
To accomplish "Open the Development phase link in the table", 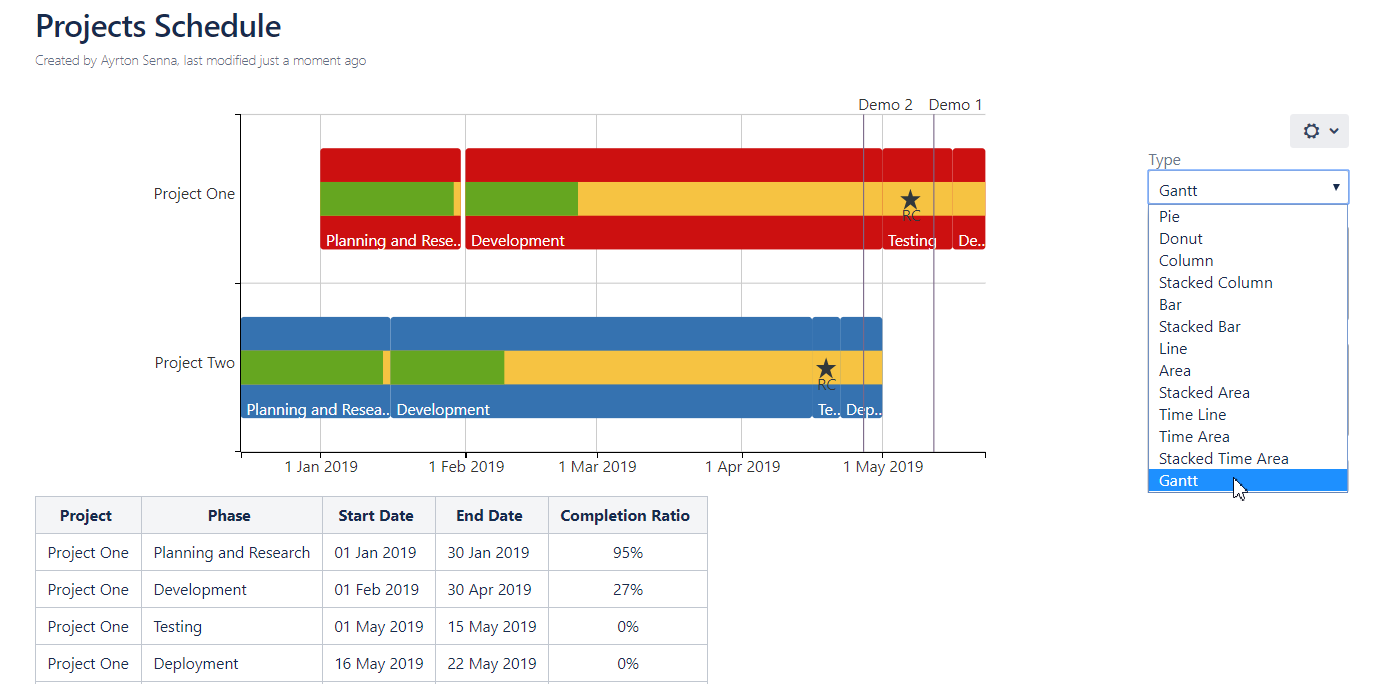I will point(199,589).
